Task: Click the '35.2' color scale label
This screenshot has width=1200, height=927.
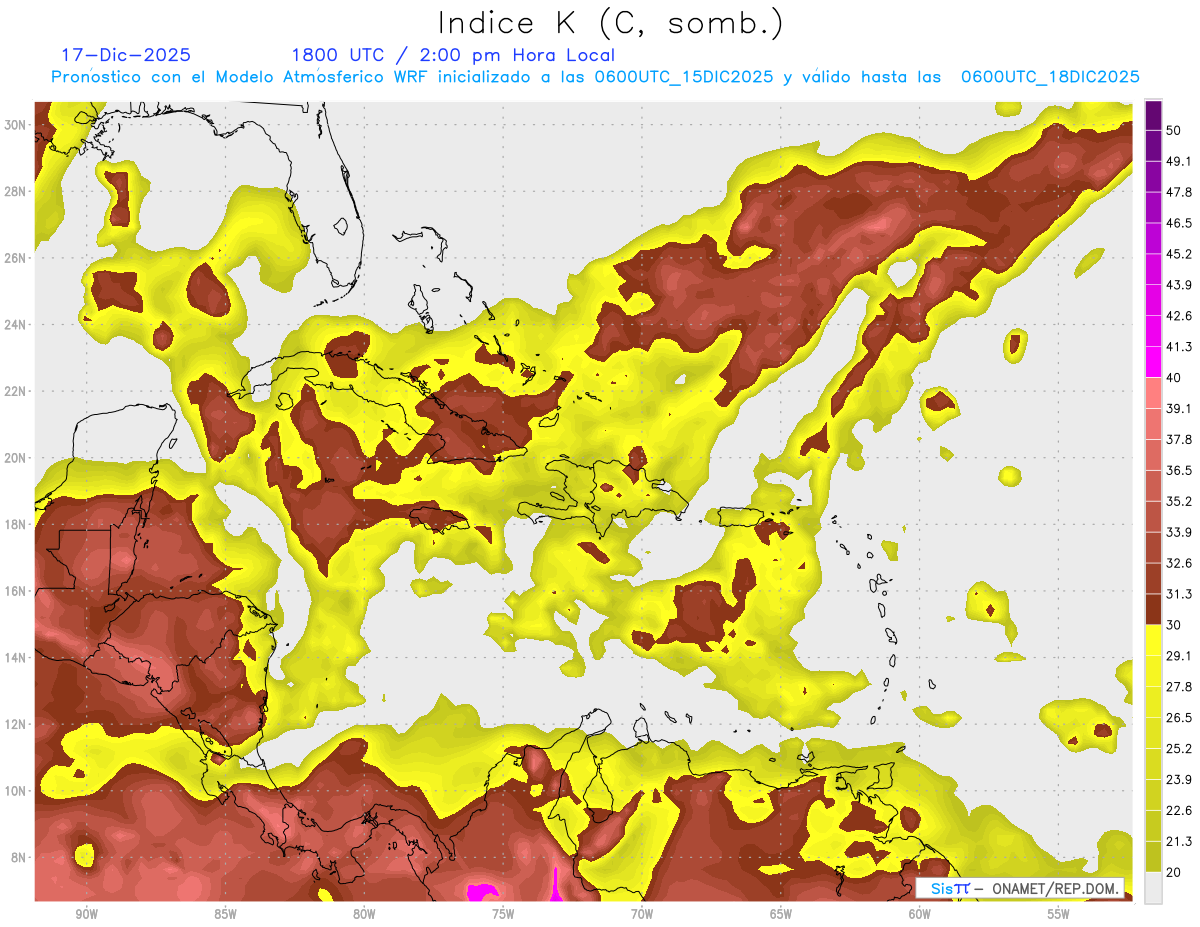Action: pyautogui.click(x=1179, y=501)
